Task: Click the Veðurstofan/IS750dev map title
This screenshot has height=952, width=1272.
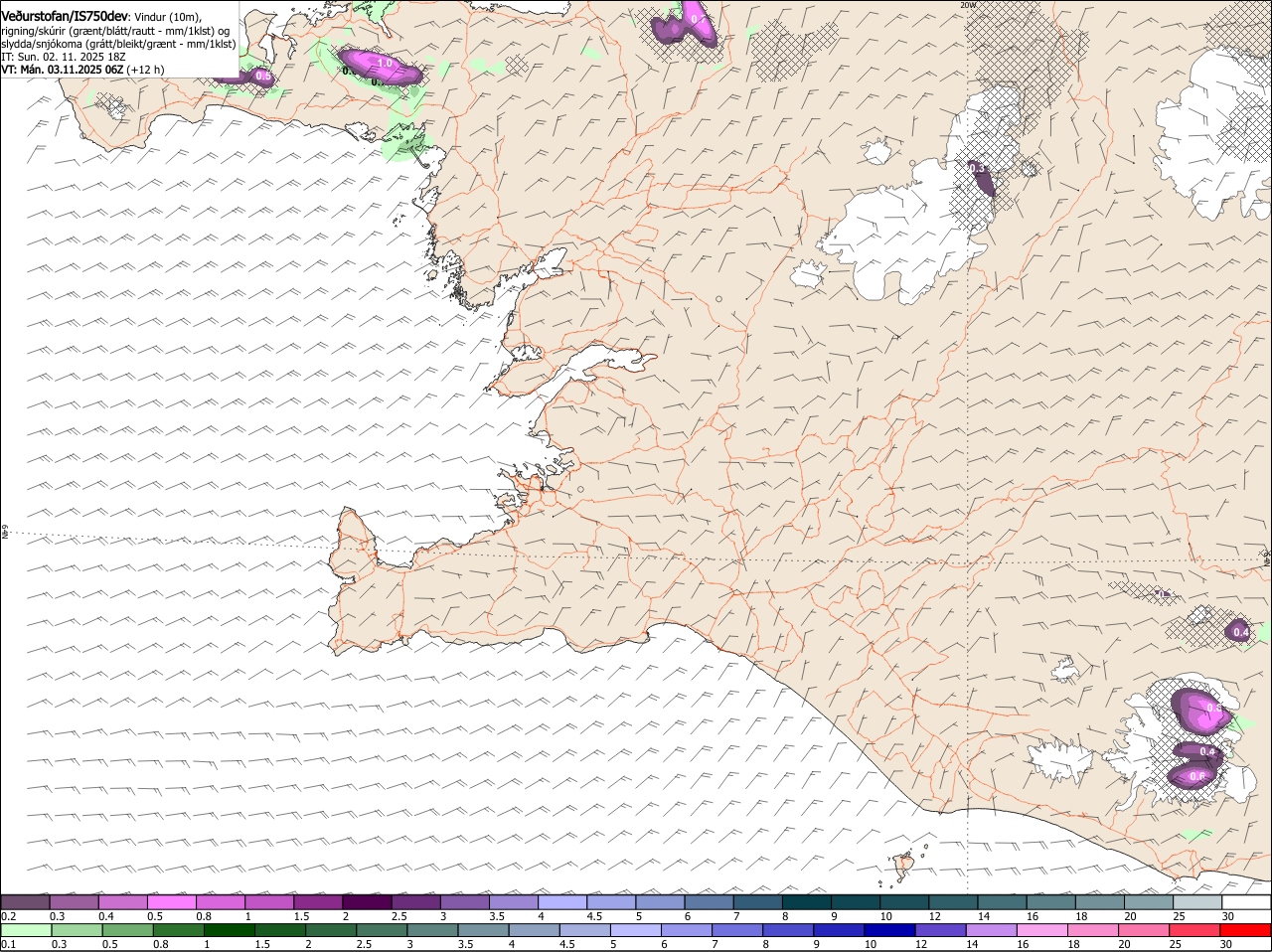Action: coord(65,15)
